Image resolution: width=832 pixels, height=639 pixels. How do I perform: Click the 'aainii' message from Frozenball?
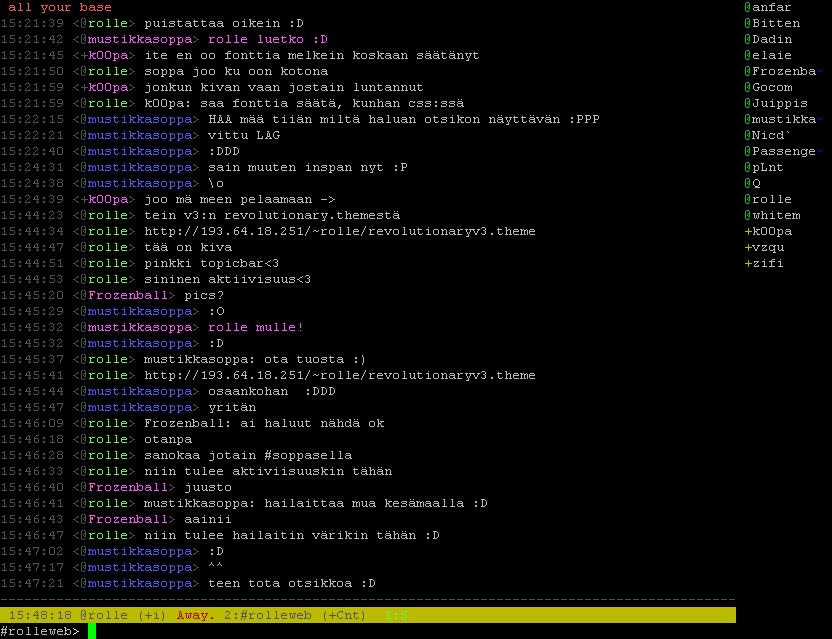[207, 519]
